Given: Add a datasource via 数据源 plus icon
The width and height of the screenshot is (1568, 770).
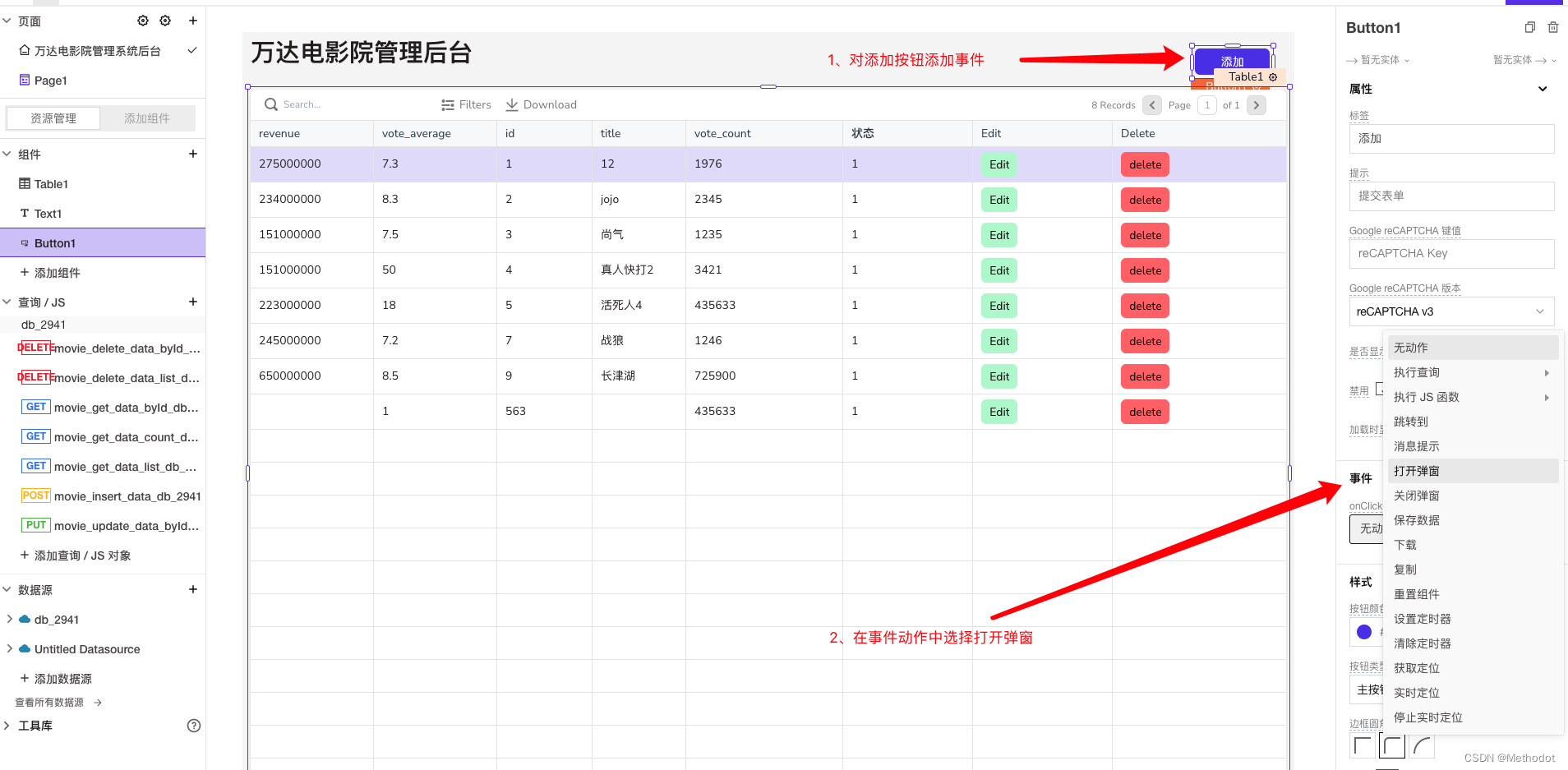Looking at the screenshot, I should coord(193,589).
